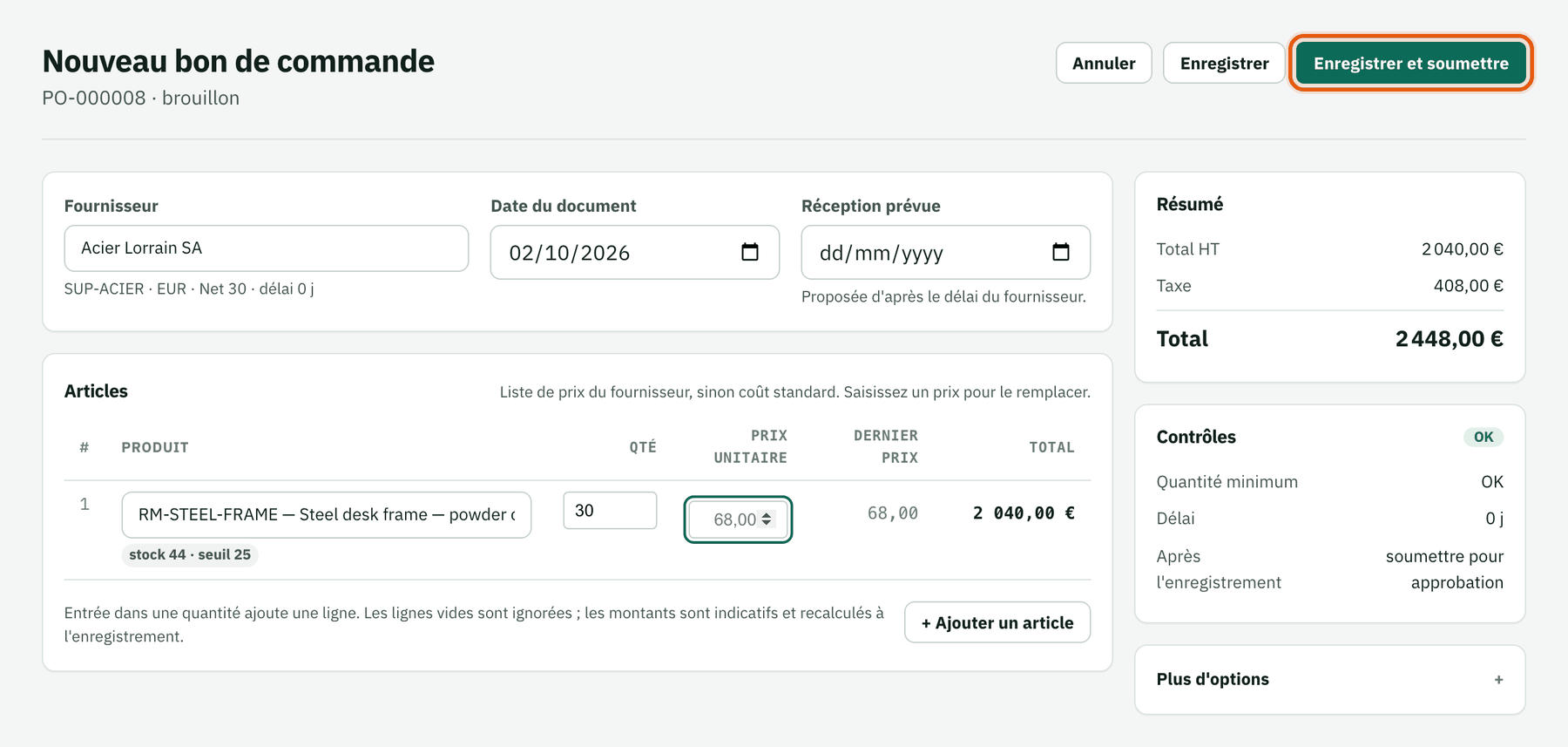This screenshot has width=1568, height=747.
Task: Click the Annuler button
Action: (x=1104, y=63)
